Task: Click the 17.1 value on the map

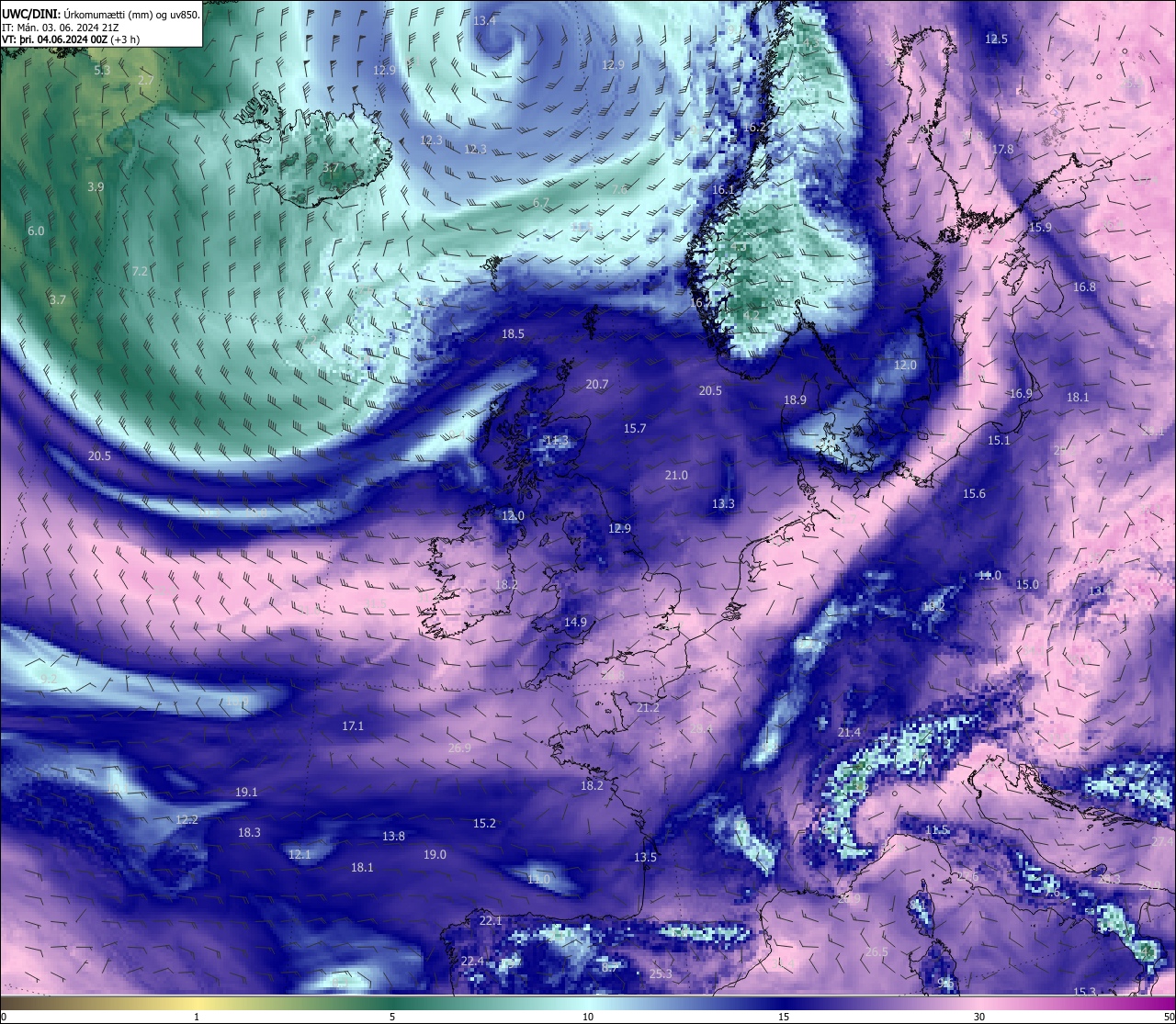Action: (353, 726)
